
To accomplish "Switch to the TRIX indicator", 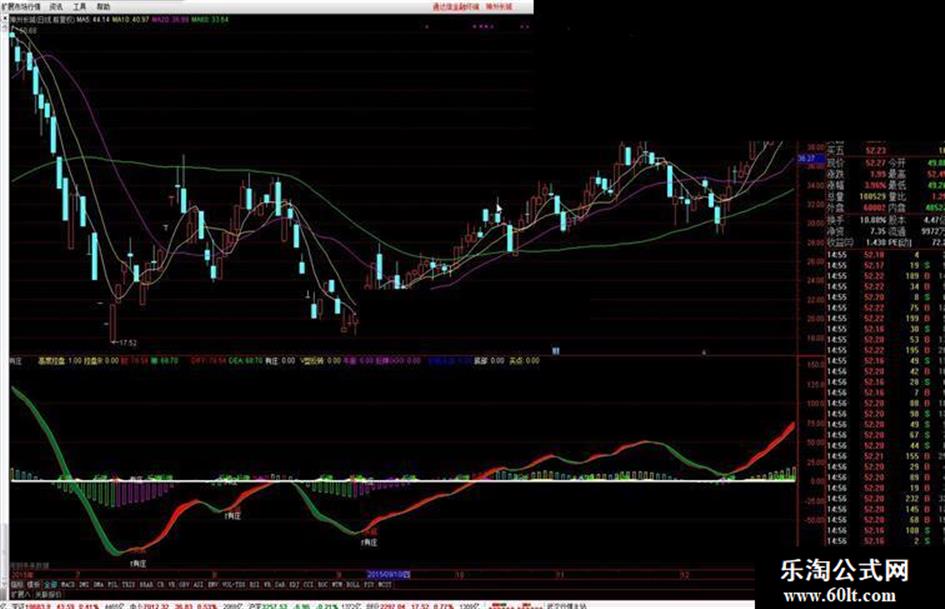I will pyautogui.click(x=129, y=585).
